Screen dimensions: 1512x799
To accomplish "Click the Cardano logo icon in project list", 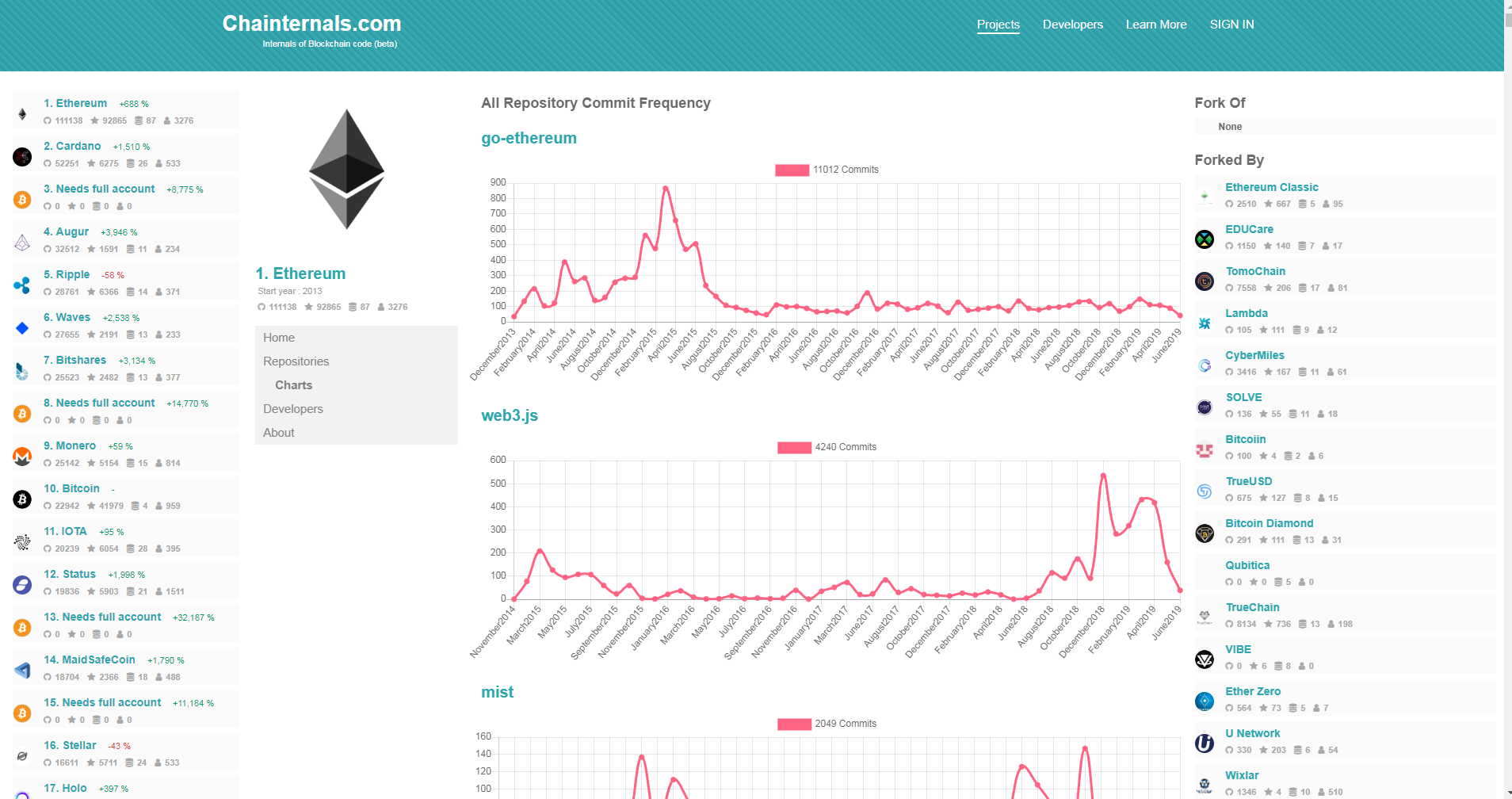I will pos(22,157).
